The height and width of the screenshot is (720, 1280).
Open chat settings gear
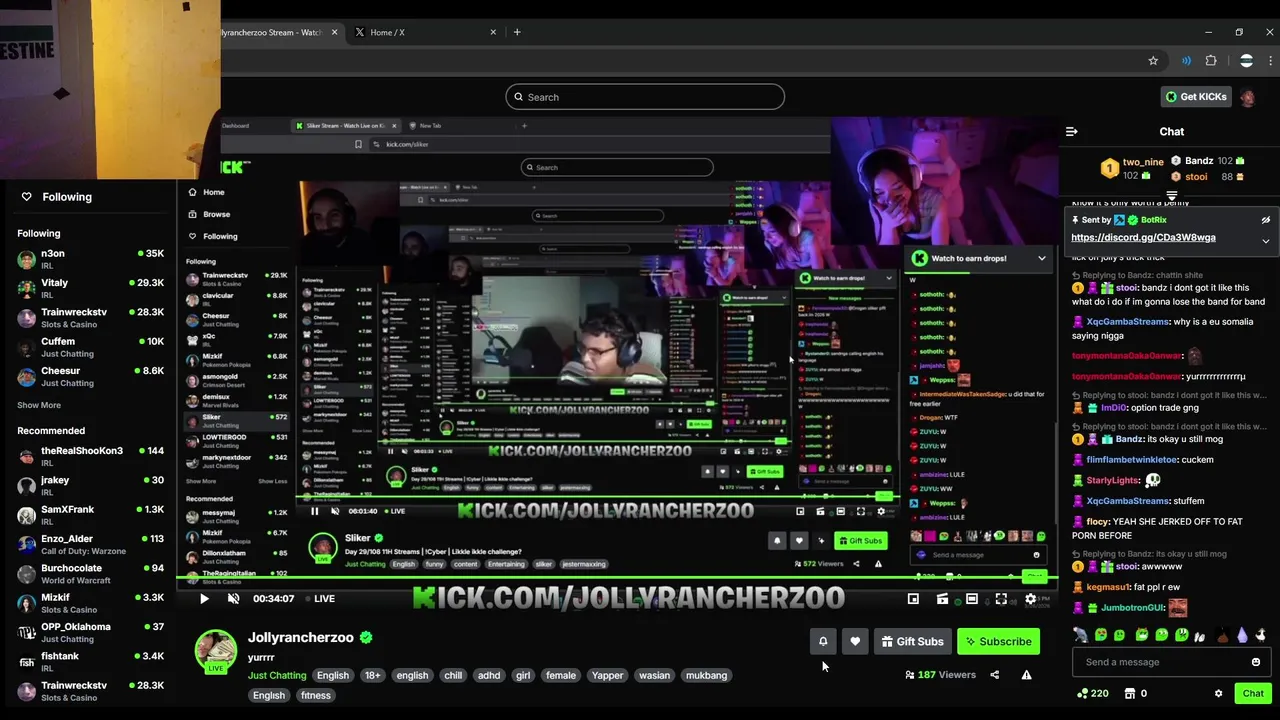[1218, 693]
